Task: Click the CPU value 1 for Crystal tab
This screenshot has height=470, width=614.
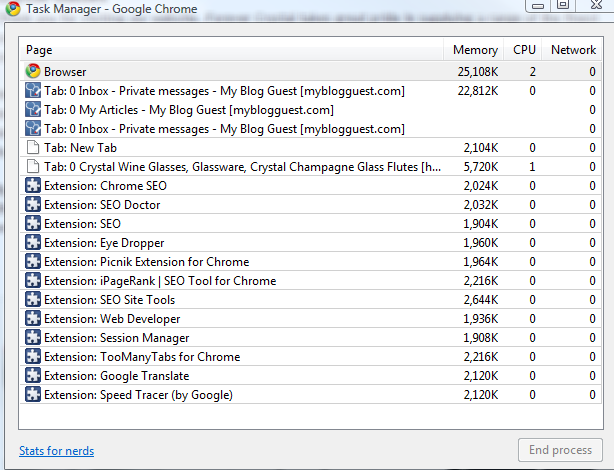Action: point(533,167)
